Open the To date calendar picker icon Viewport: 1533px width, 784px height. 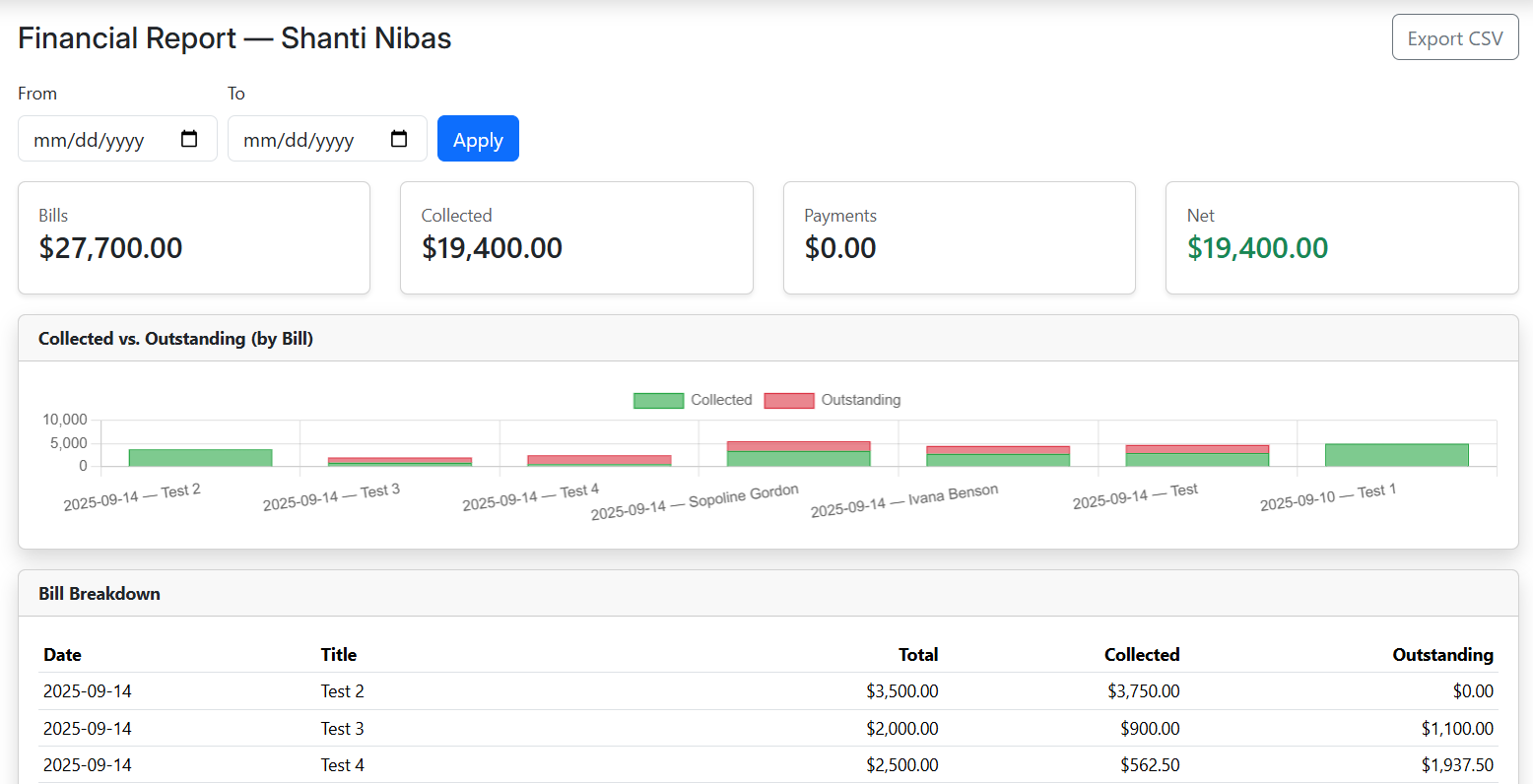[399, 139]
